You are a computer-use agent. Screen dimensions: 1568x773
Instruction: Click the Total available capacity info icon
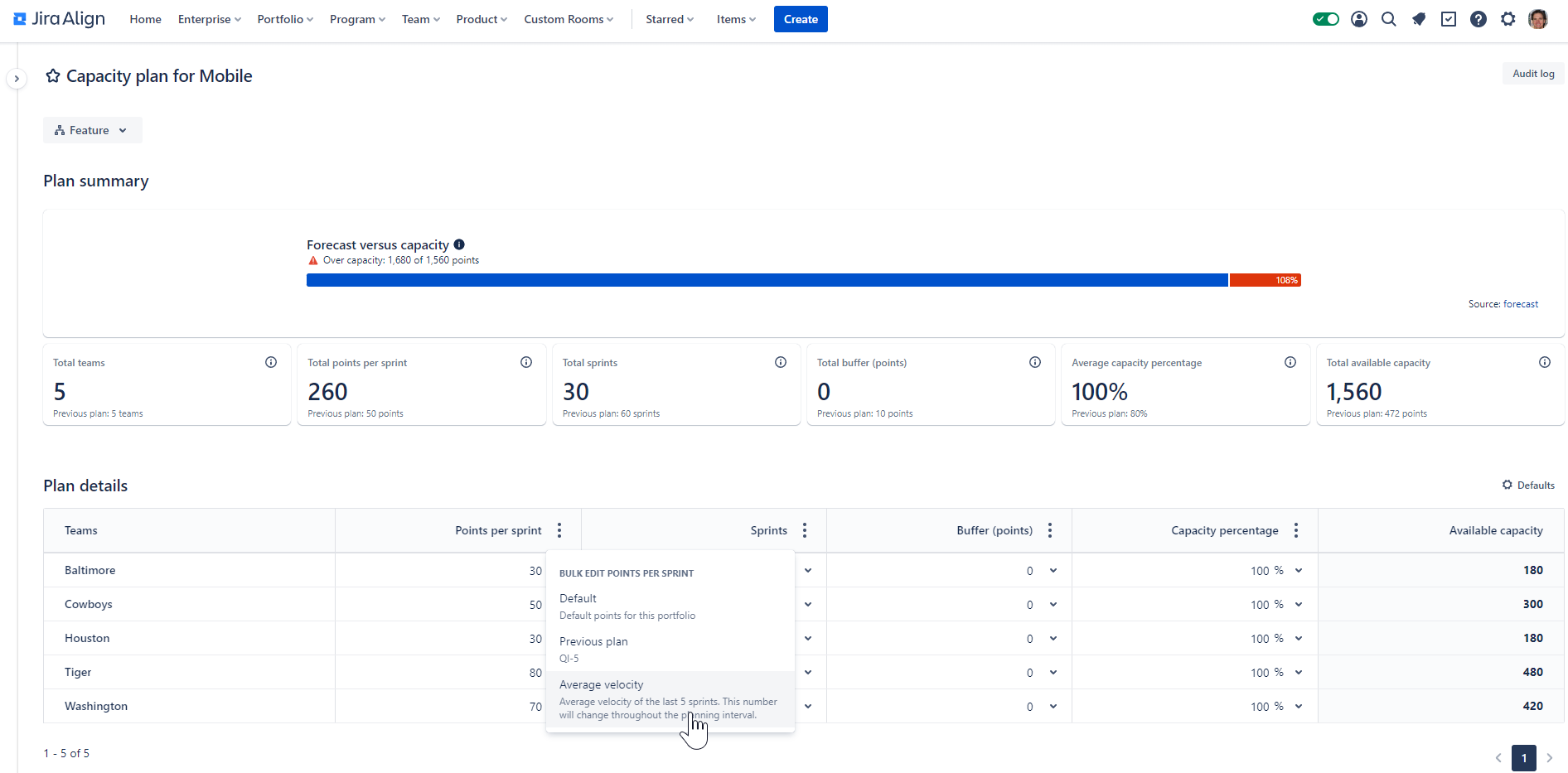click(1545, 362)
